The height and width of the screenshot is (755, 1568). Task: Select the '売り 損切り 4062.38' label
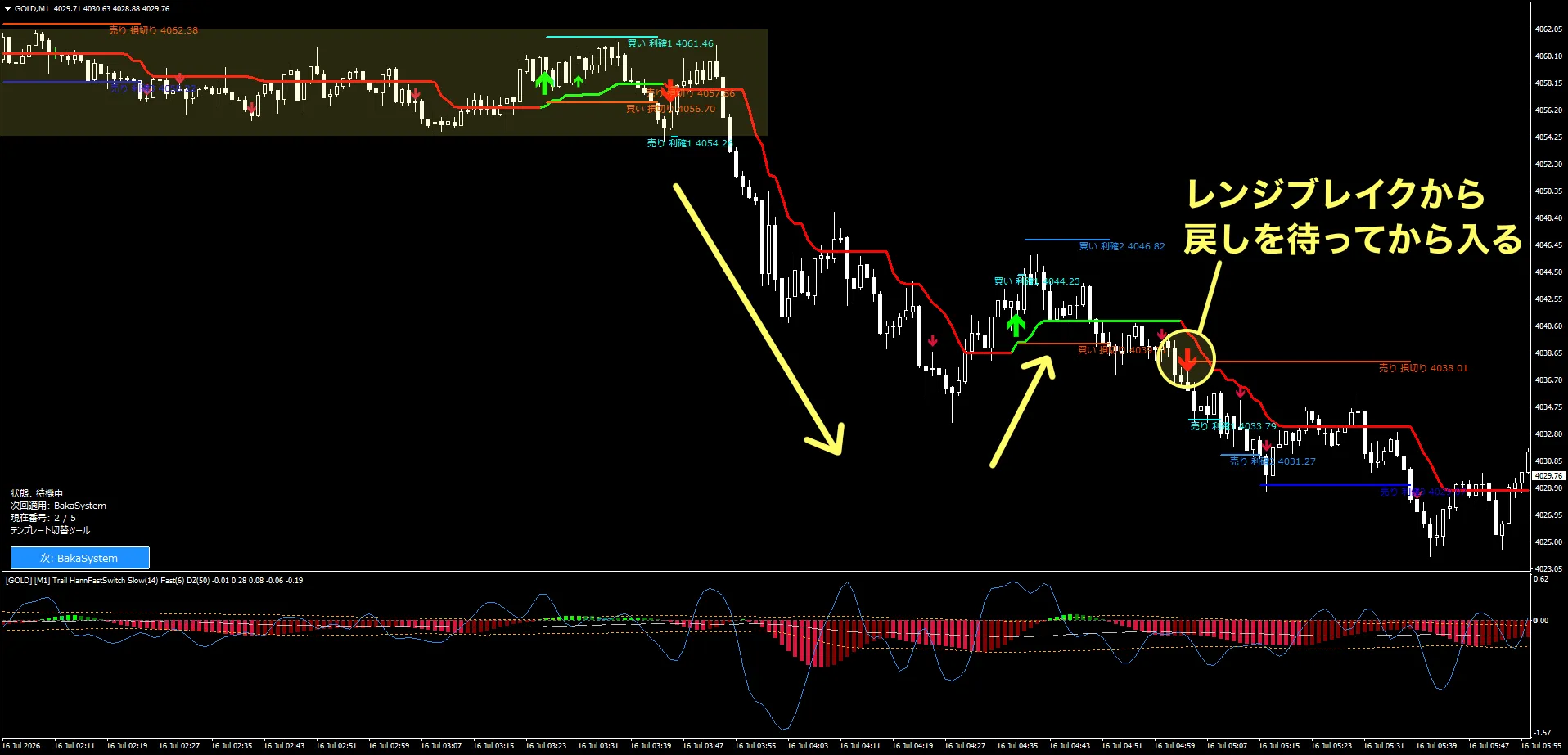coord(153,30)
